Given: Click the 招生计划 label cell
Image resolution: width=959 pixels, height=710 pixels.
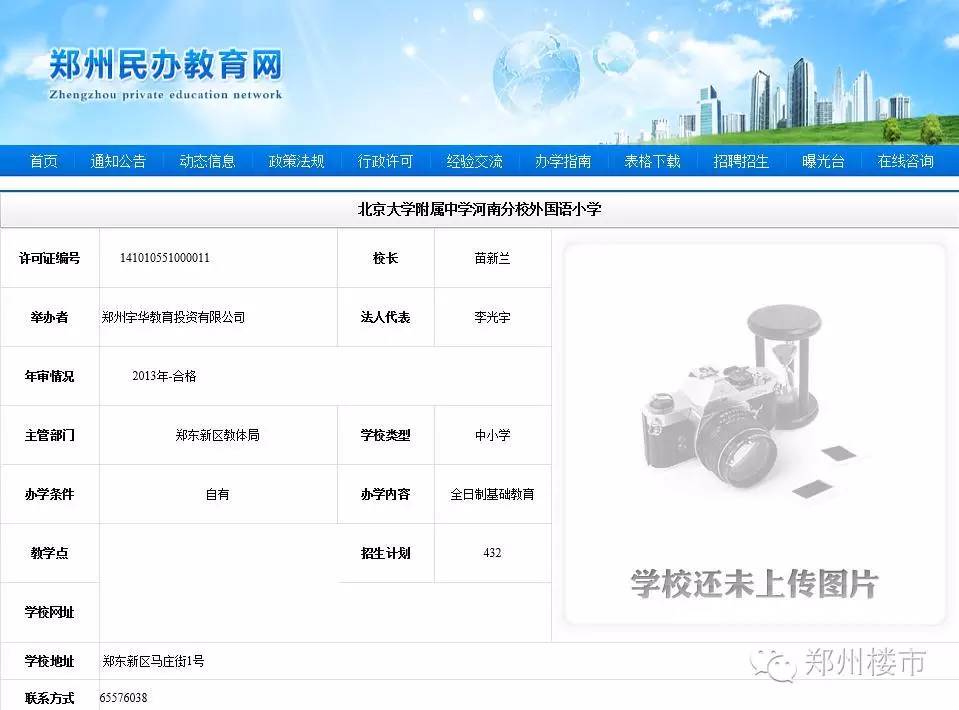Looking at the screenshot, I should [385, 553].
